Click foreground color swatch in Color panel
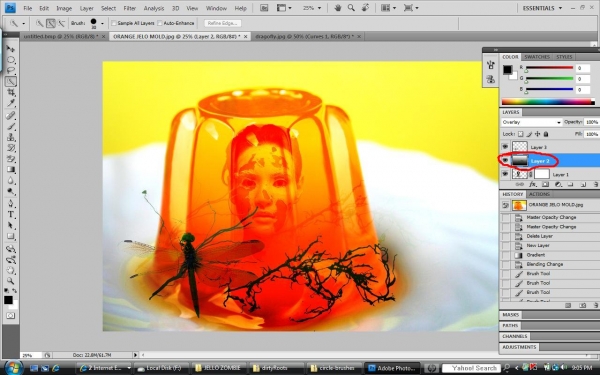This screenshot has height=375, width=600. pyautogui.click(x=507, y=69)
